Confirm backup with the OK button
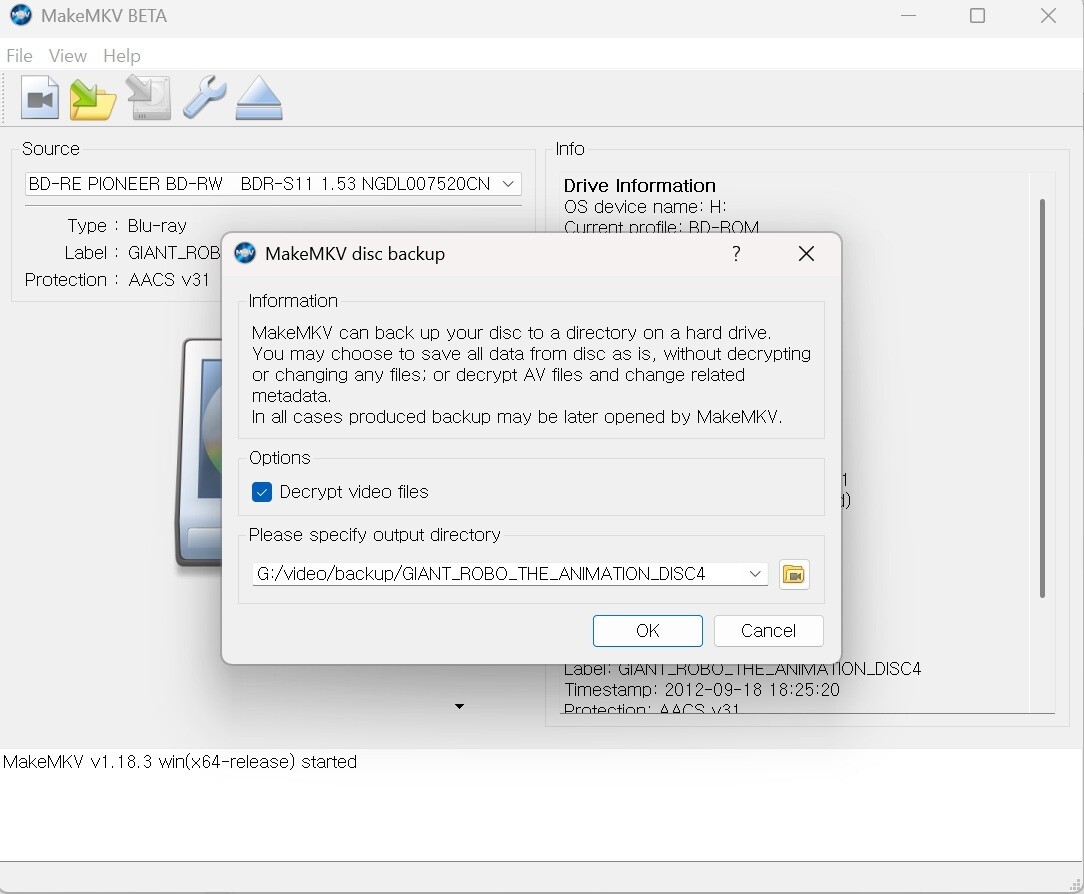 tap(648, 631)
